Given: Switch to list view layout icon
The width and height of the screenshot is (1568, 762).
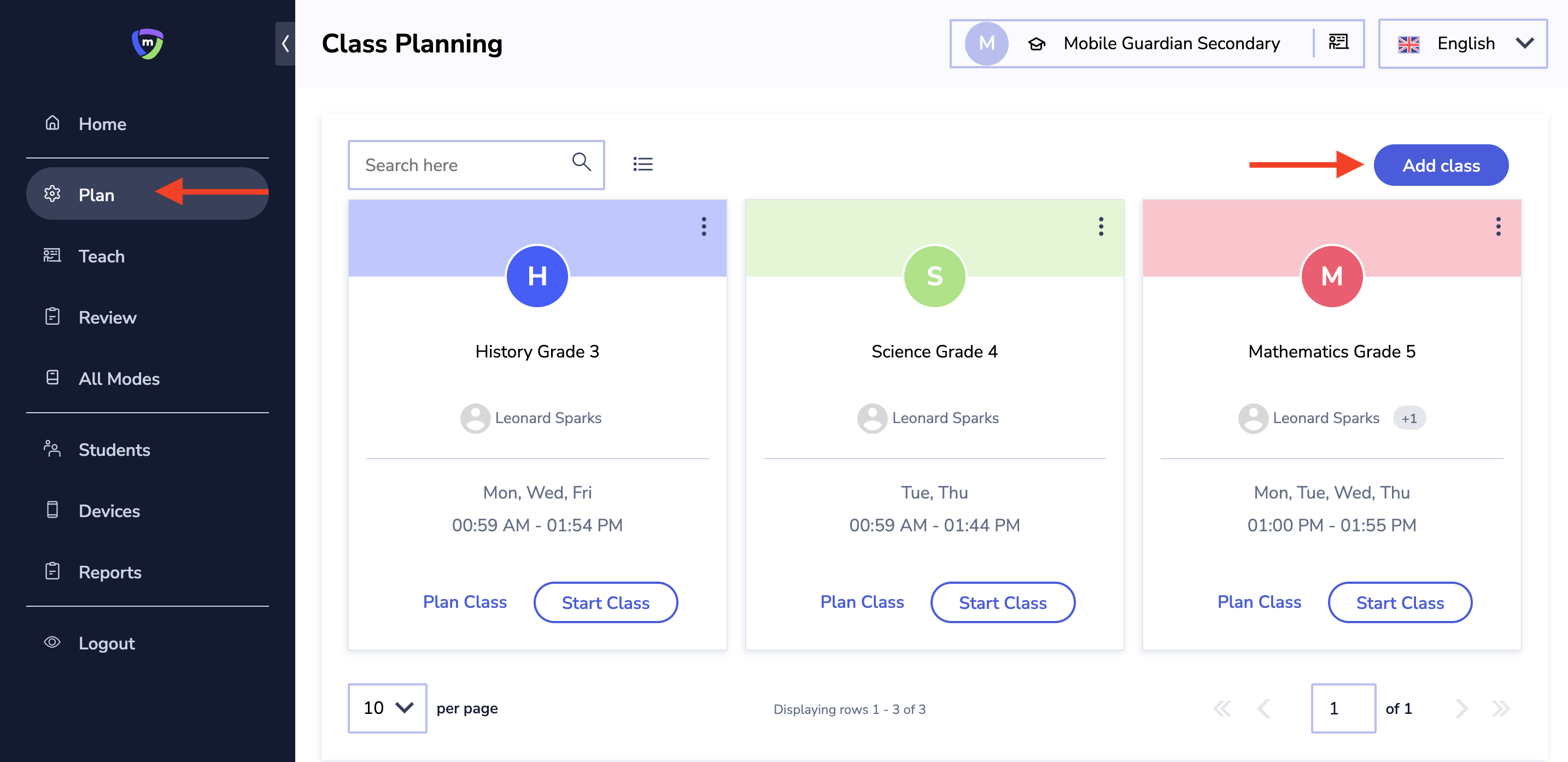Looking at the screenshot, I should point(642,165).
